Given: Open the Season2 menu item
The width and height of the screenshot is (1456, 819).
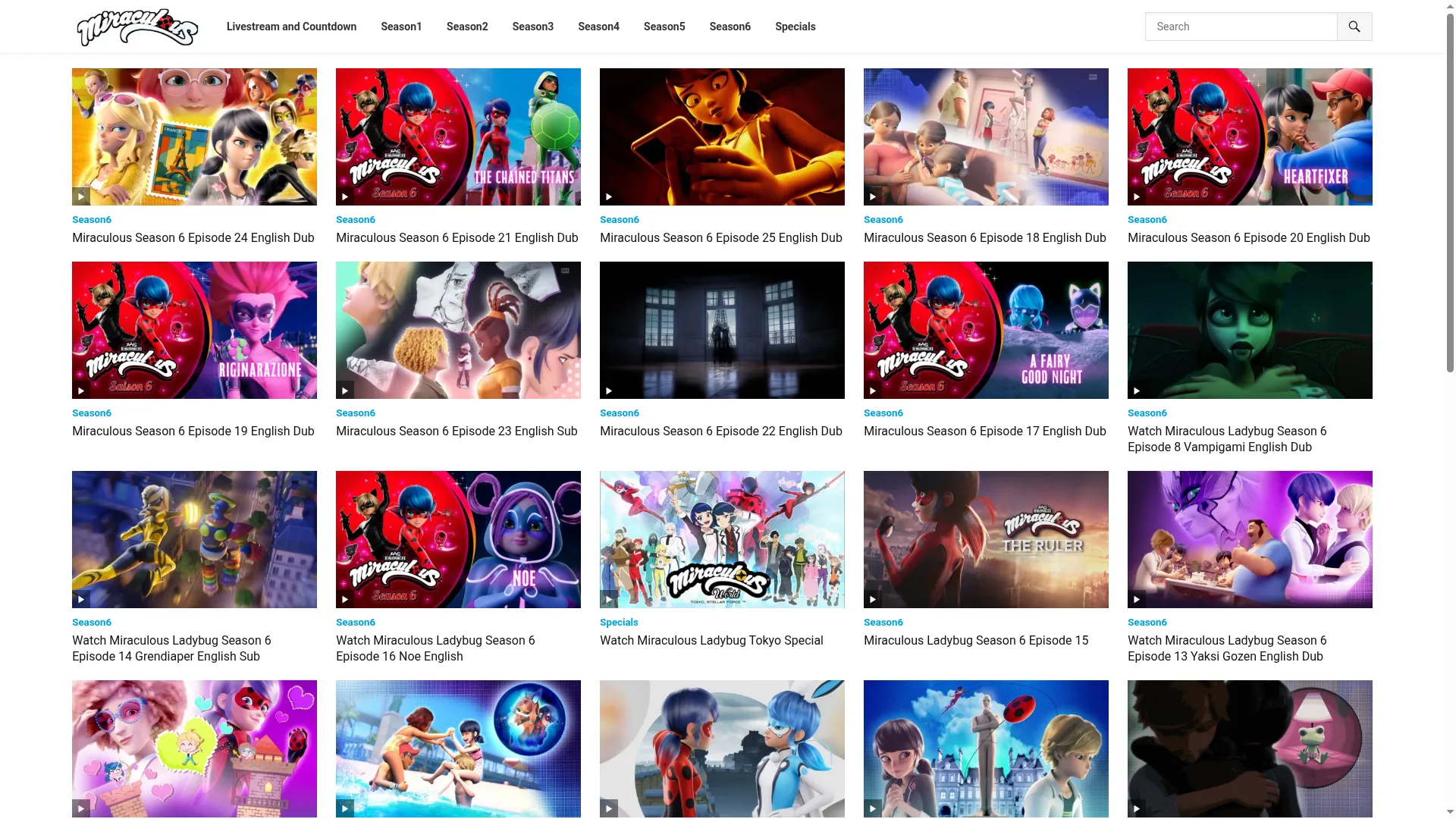Looking at the screenshot, I should tap(467, 27).
